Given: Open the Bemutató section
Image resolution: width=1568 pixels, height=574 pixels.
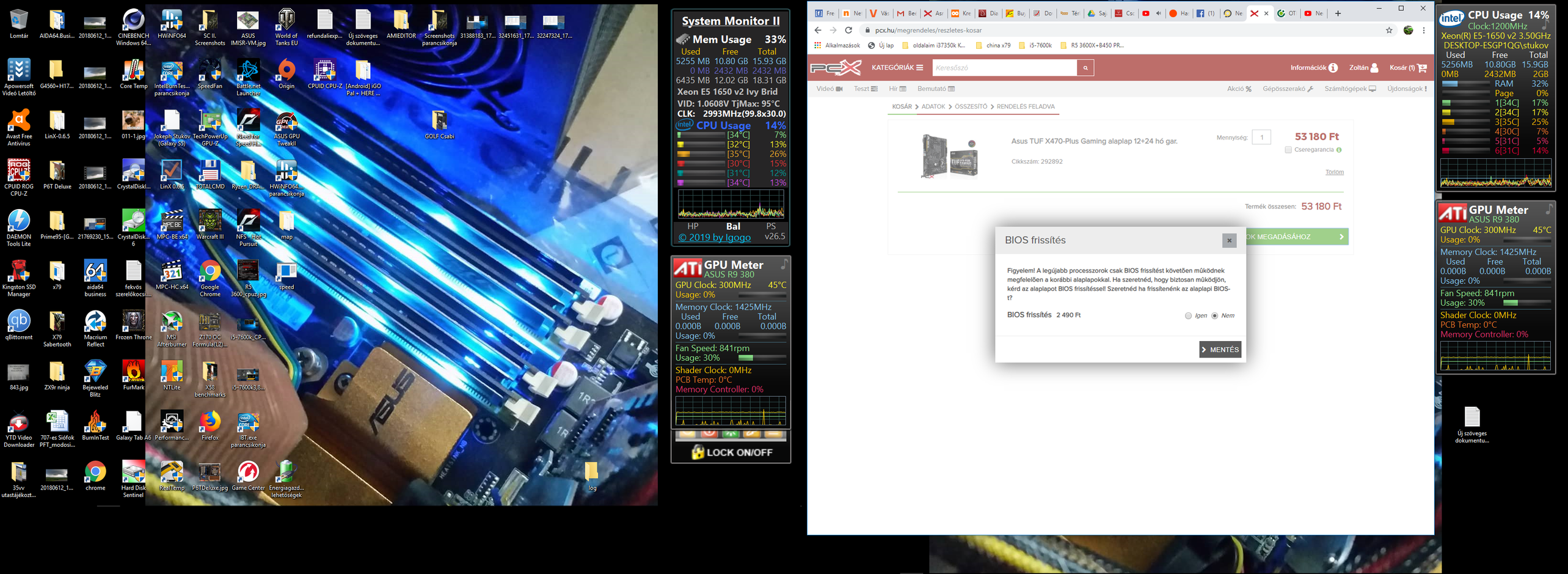Looking at the screenshot, I should pos(936,89).
